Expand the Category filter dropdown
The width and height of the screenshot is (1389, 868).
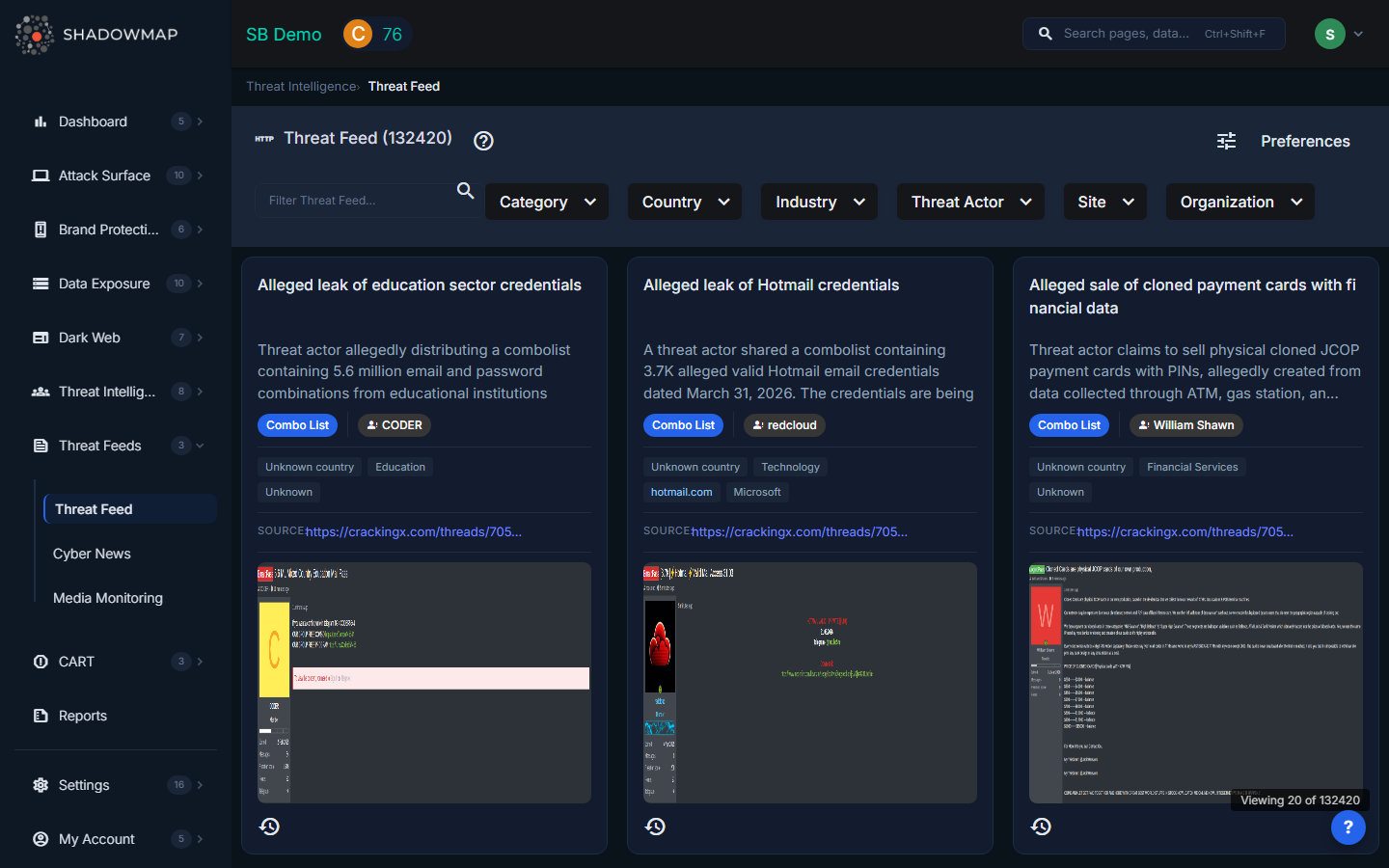tap(547, 202)
